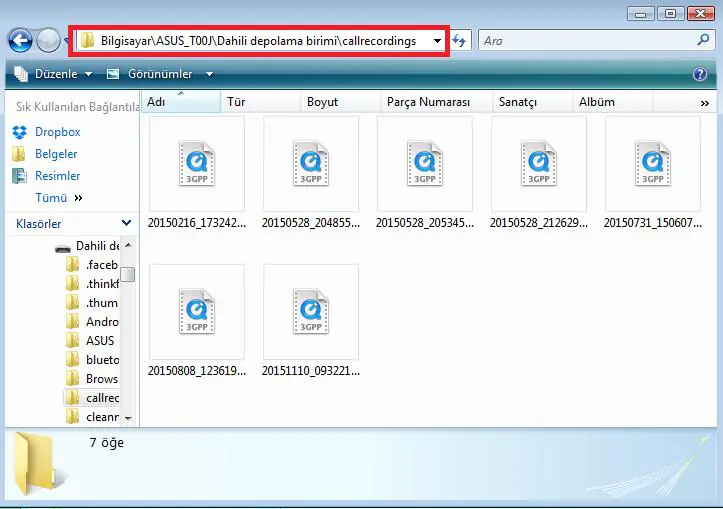Select the 20150731_150607 recording file icon
This screenshot has height=509, width=723.
[652, 165]
